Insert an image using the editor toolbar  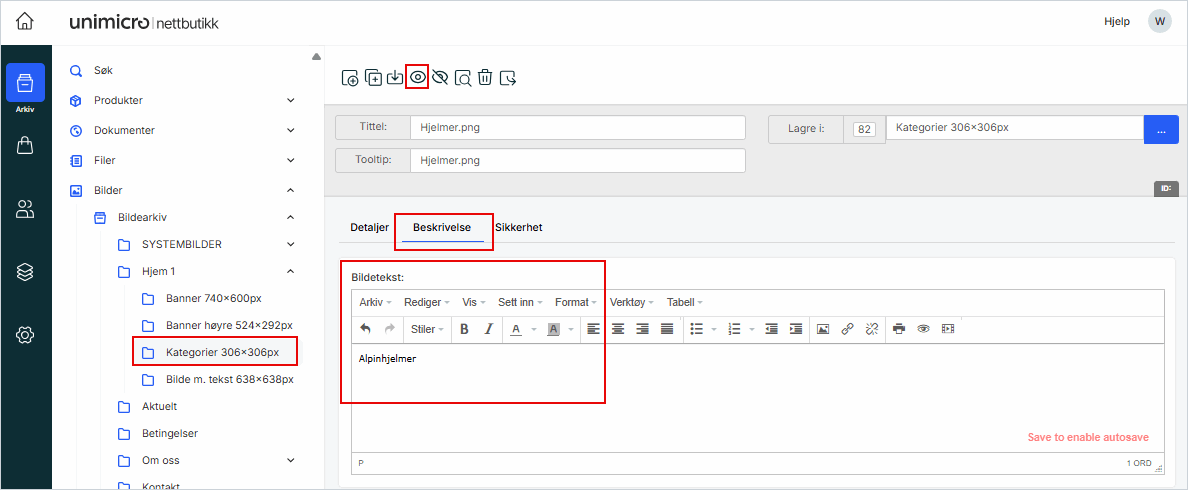coord(823,329)
